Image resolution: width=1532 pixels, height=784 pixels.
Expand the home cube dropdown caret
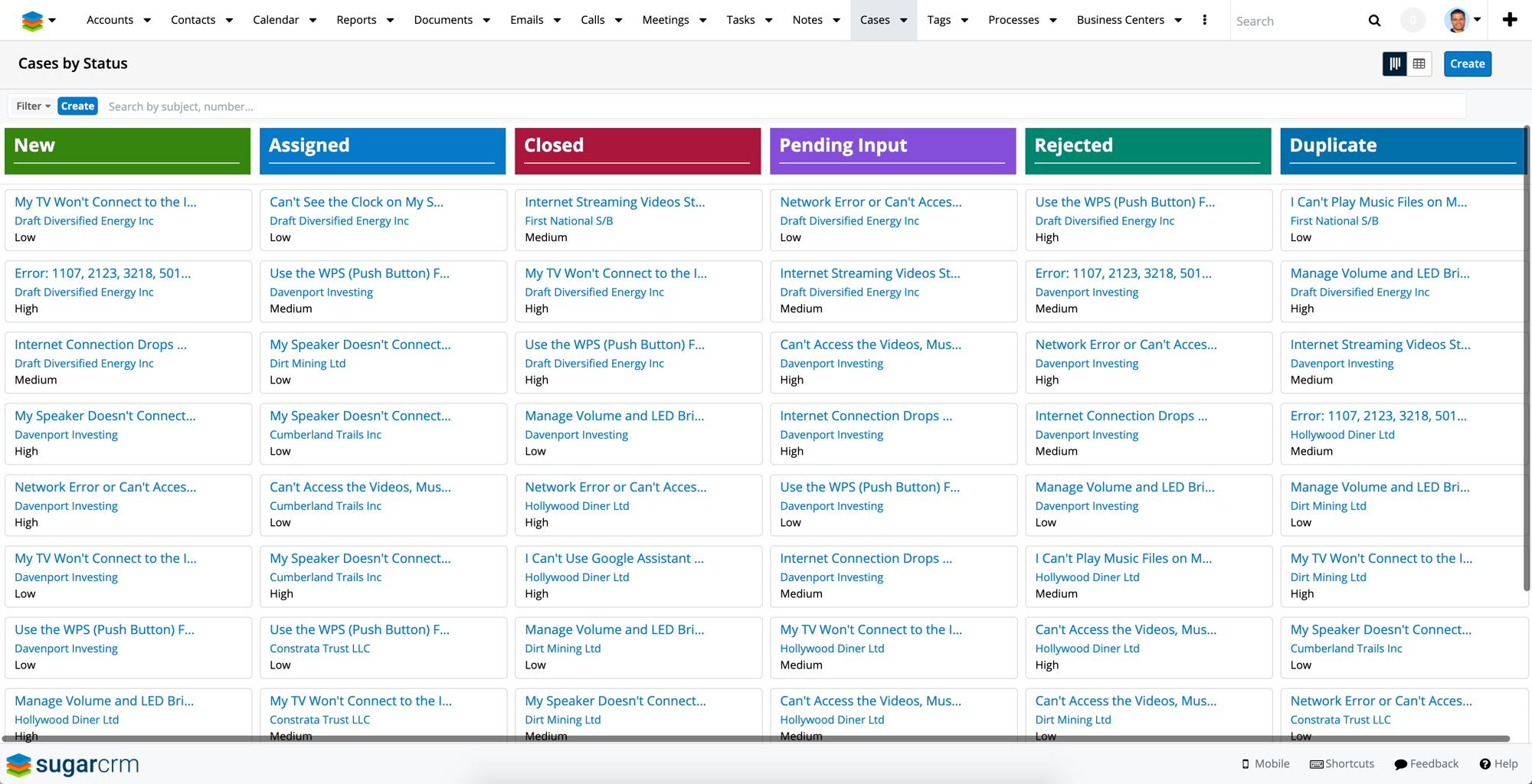pos(52,21)
